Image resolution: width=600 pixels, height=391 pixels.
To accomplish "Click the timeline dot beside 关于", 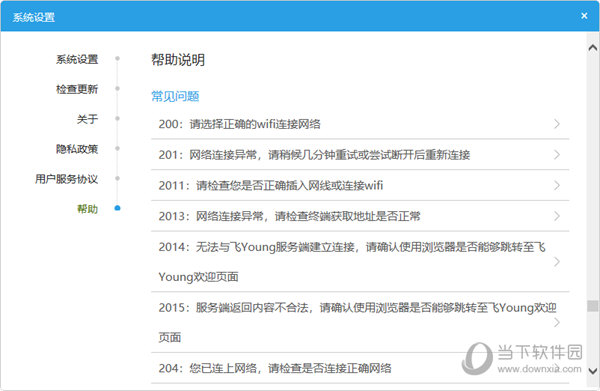I will click(x=117, y=118).
